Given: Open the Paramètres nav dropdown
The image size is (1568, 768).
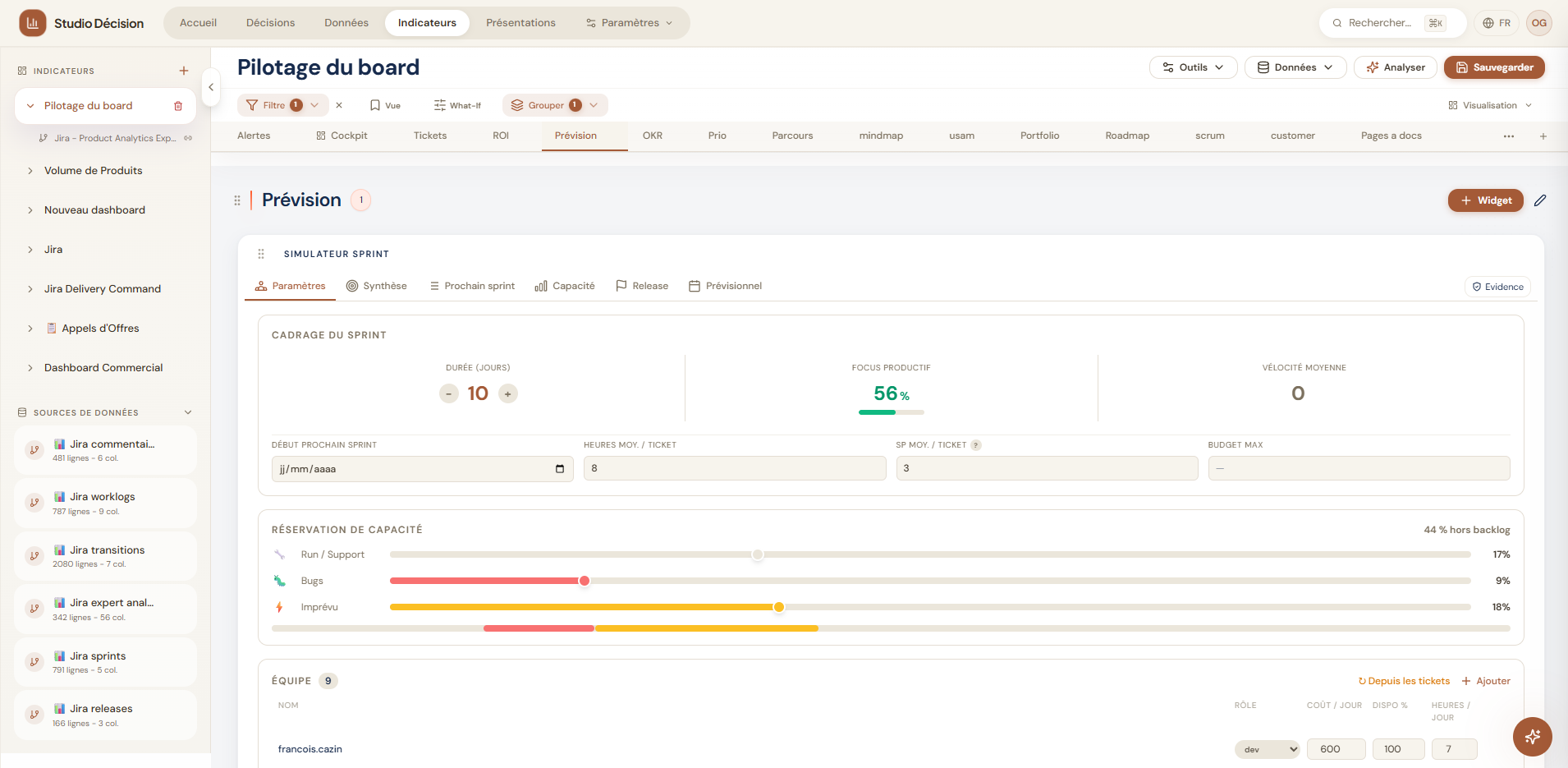Looking at the screenshot, I should pos(630,23).
